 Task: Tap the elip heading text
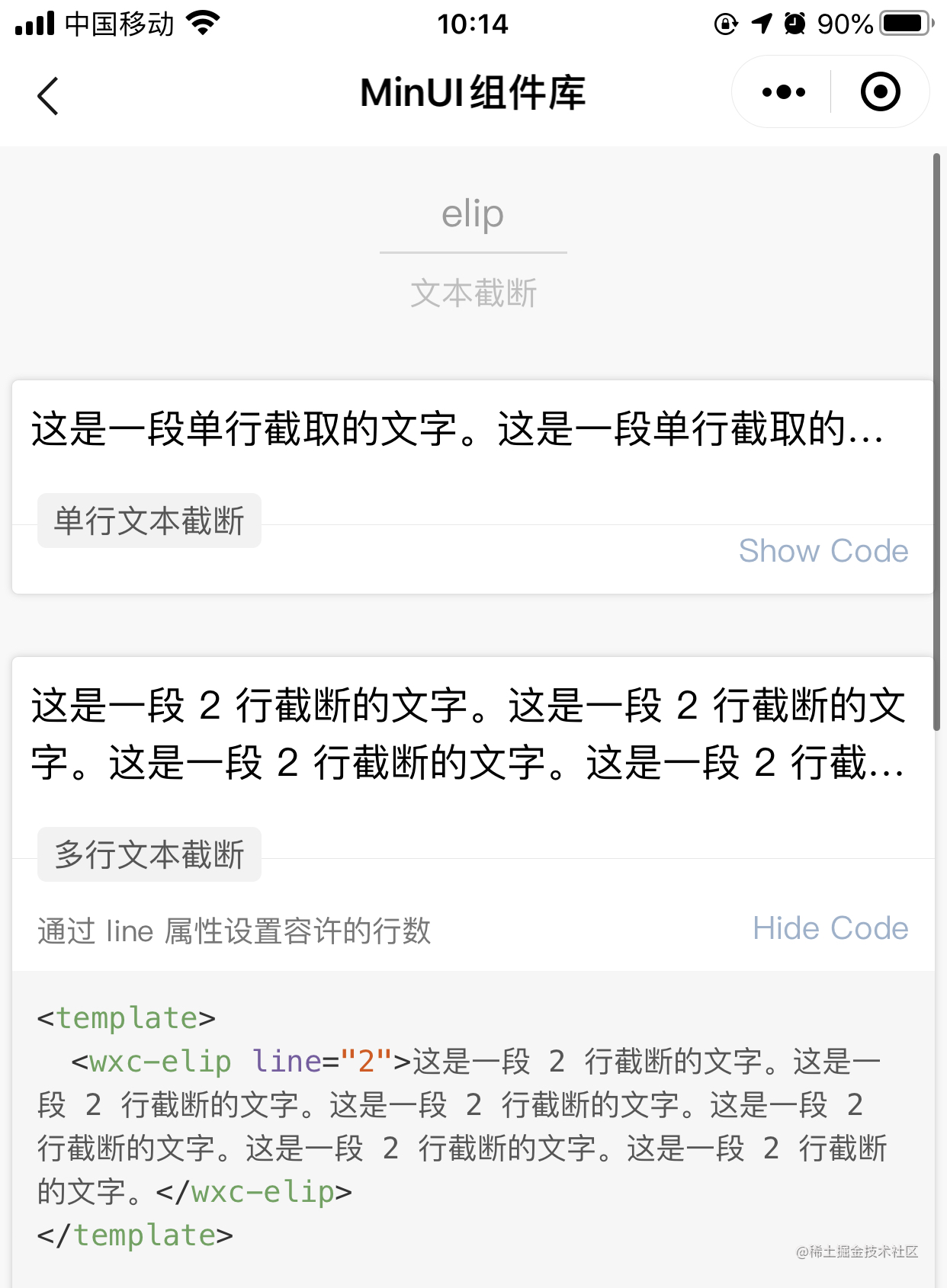click(473, 214)
